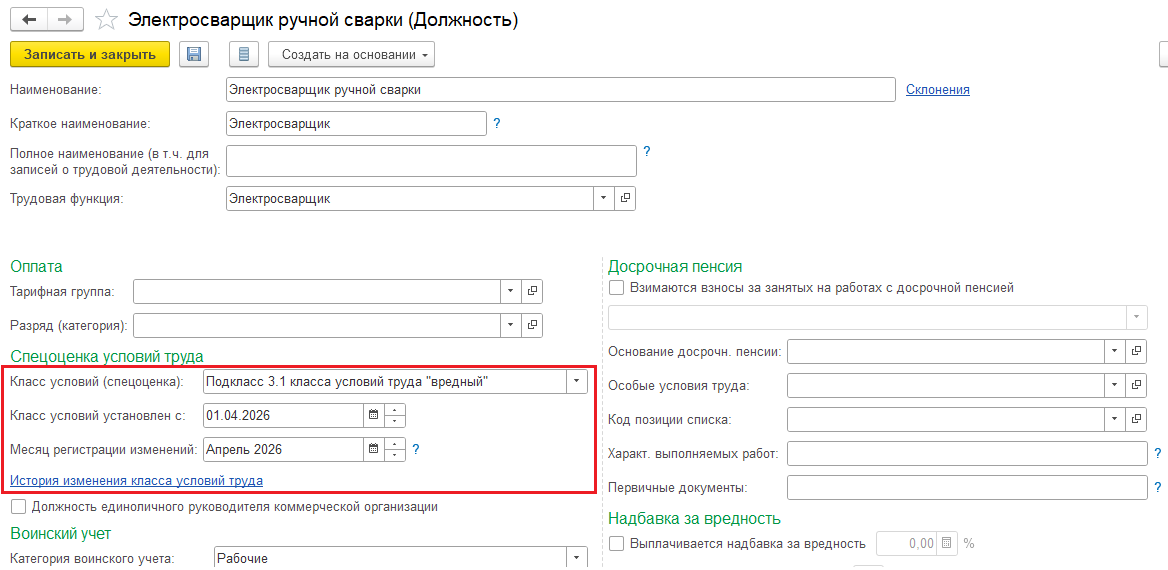Open Трудовая функция item with open-form icon
Image resolution: width=1168 pixels, height=570 pixels.
coord(625,198)
